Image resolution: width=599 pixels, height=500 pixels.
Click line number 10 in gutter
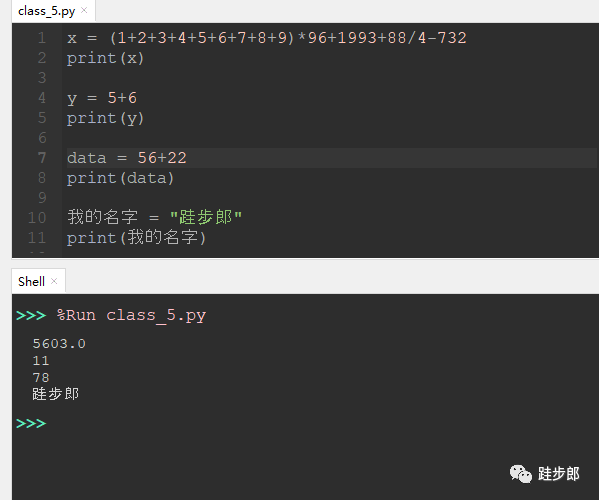(x=37, y=218)
